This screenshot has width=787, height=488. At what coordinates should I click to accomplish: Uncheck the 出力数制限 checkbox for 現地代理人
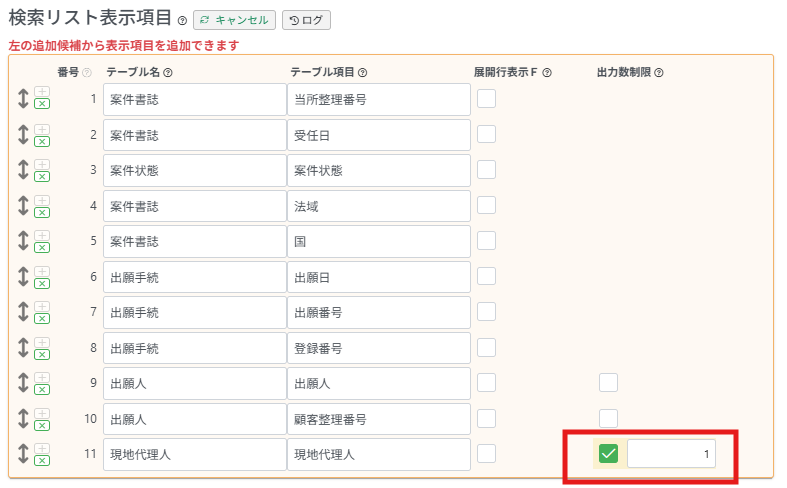tap(608, 454)
